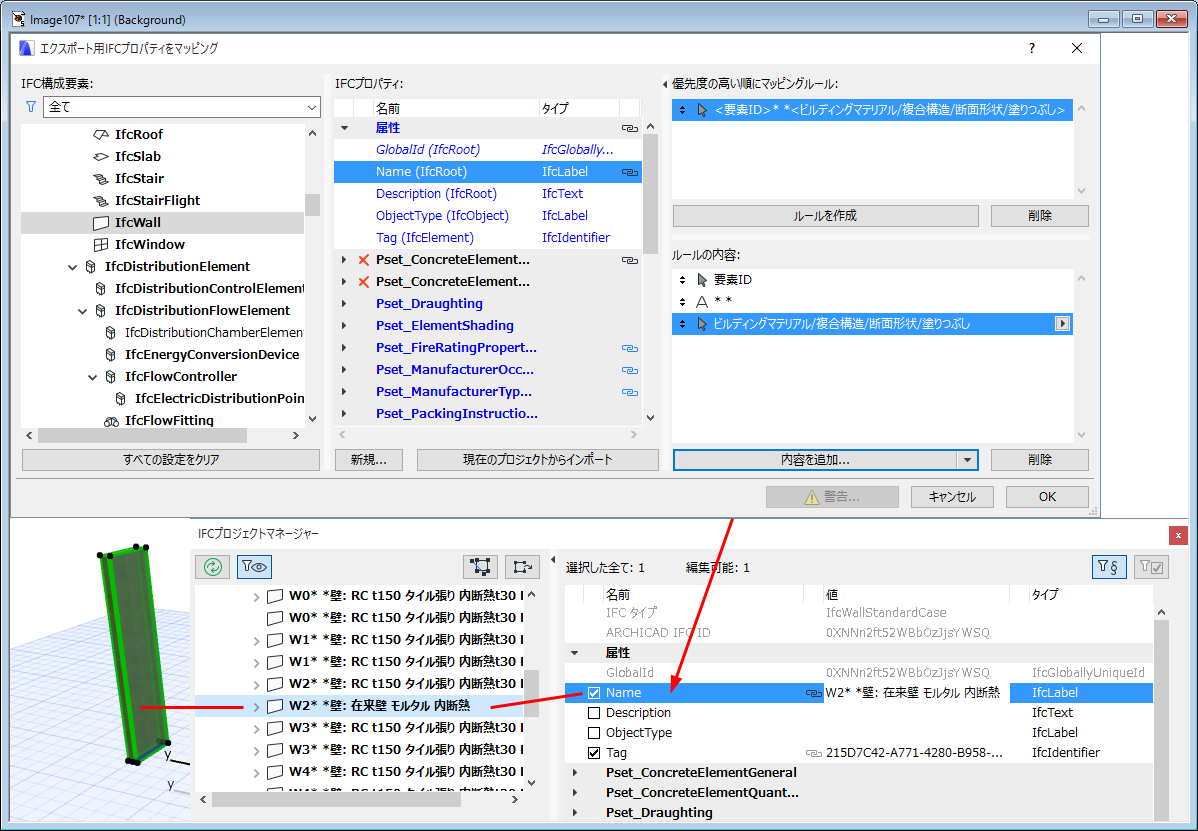Image resolution: width=1198 pixels, height=831 pixels.
Task: Check the Description property checkbox
Action: [594, 713]
